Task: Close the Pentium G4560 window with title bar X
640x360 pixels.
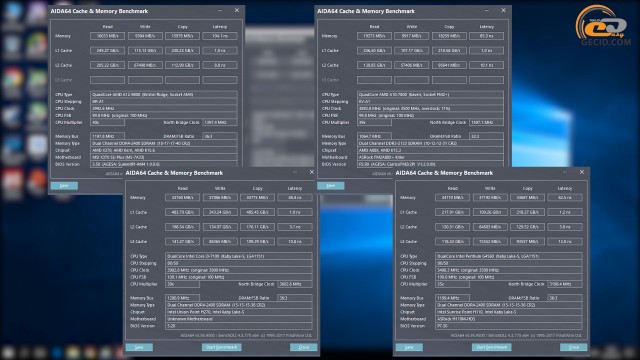Action: coord(582,172)
